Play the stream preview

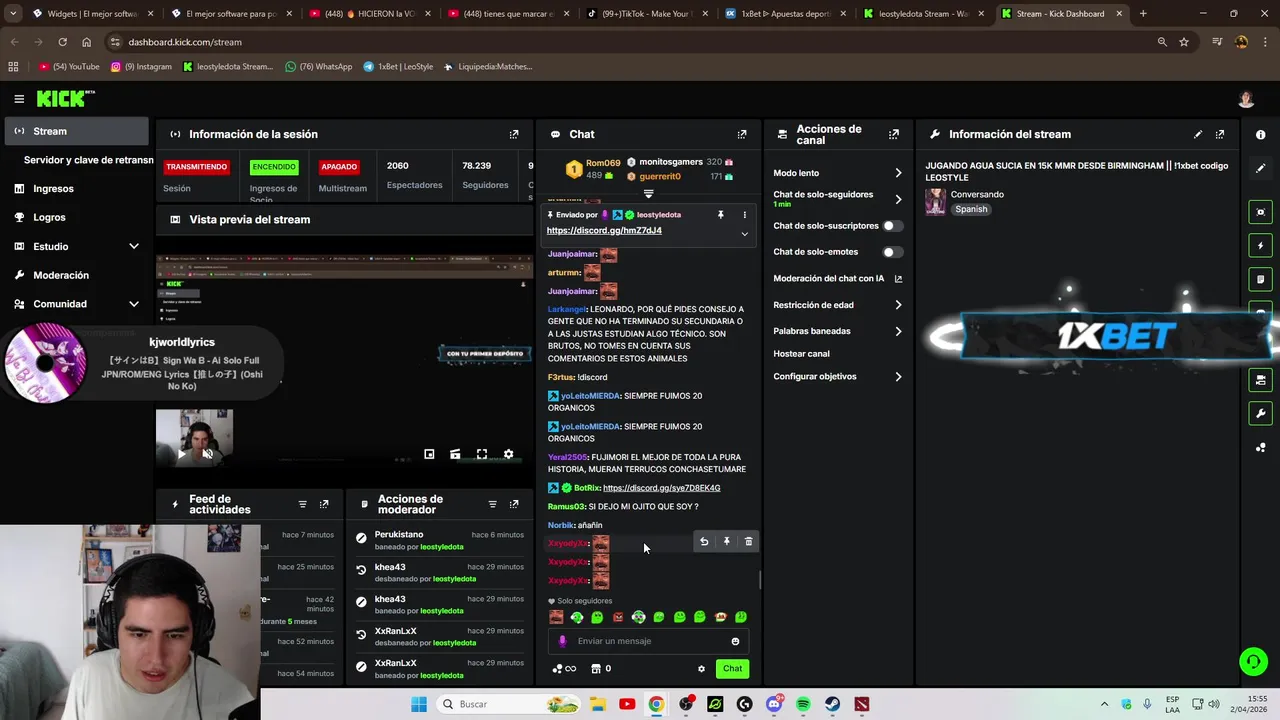click(181, 454)
